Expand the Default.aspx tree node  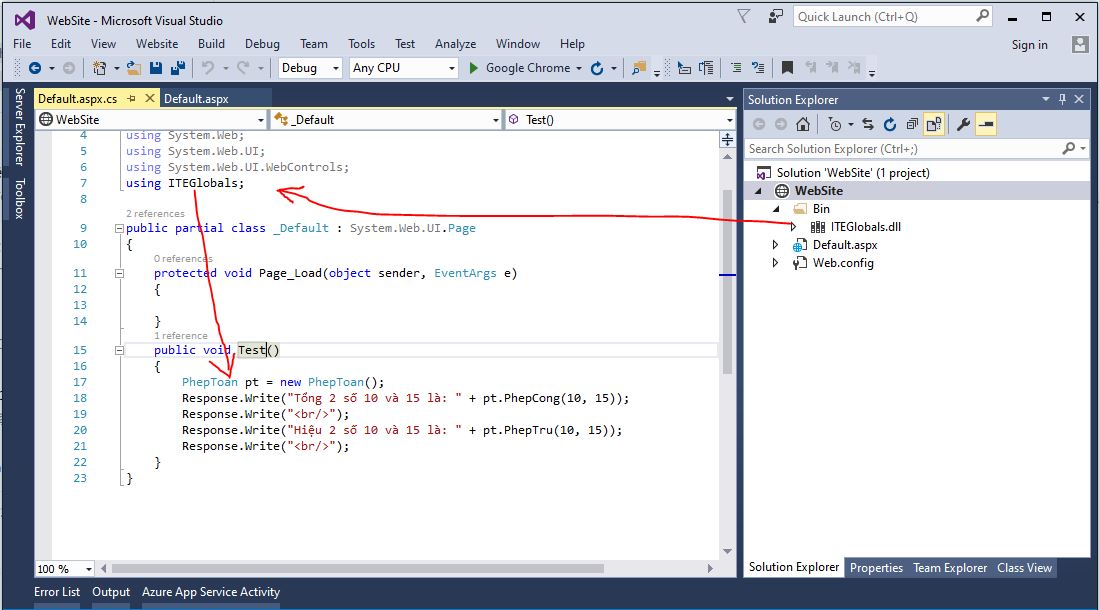click(775, 245)
